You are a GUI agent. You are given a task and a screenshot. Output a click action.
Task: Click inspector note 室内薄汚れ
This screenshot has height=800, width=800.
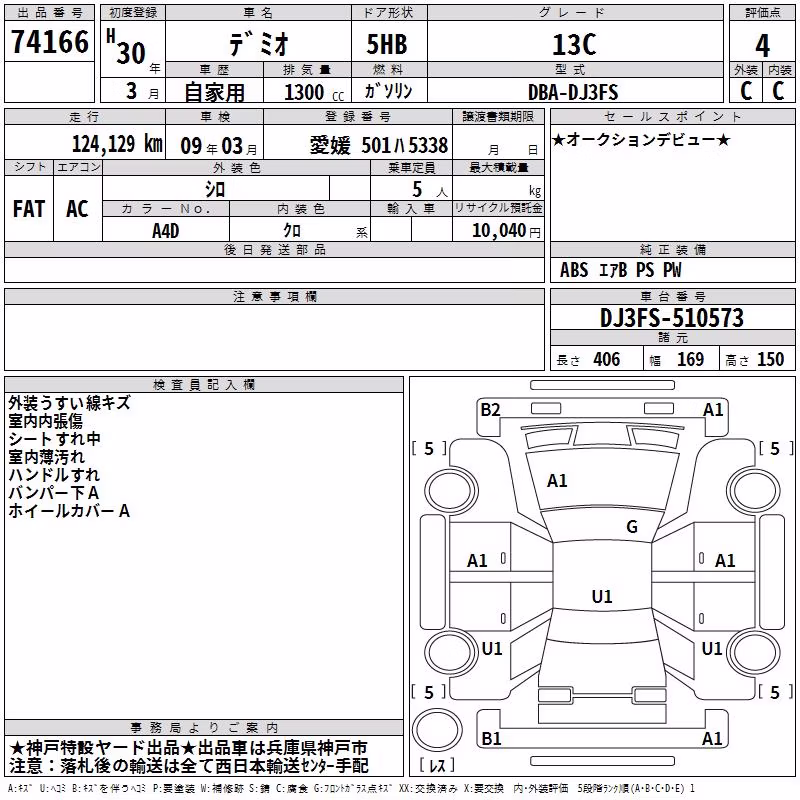(x=46, y=457)
